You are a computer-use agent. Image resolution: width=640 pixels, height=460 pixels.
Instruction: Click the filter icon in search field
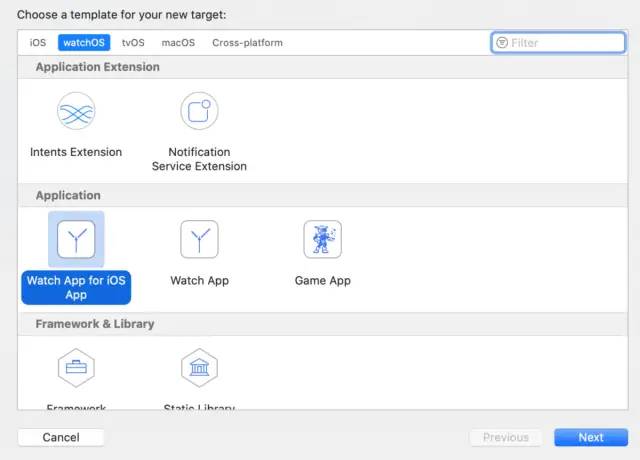click(x=502, y=42)
